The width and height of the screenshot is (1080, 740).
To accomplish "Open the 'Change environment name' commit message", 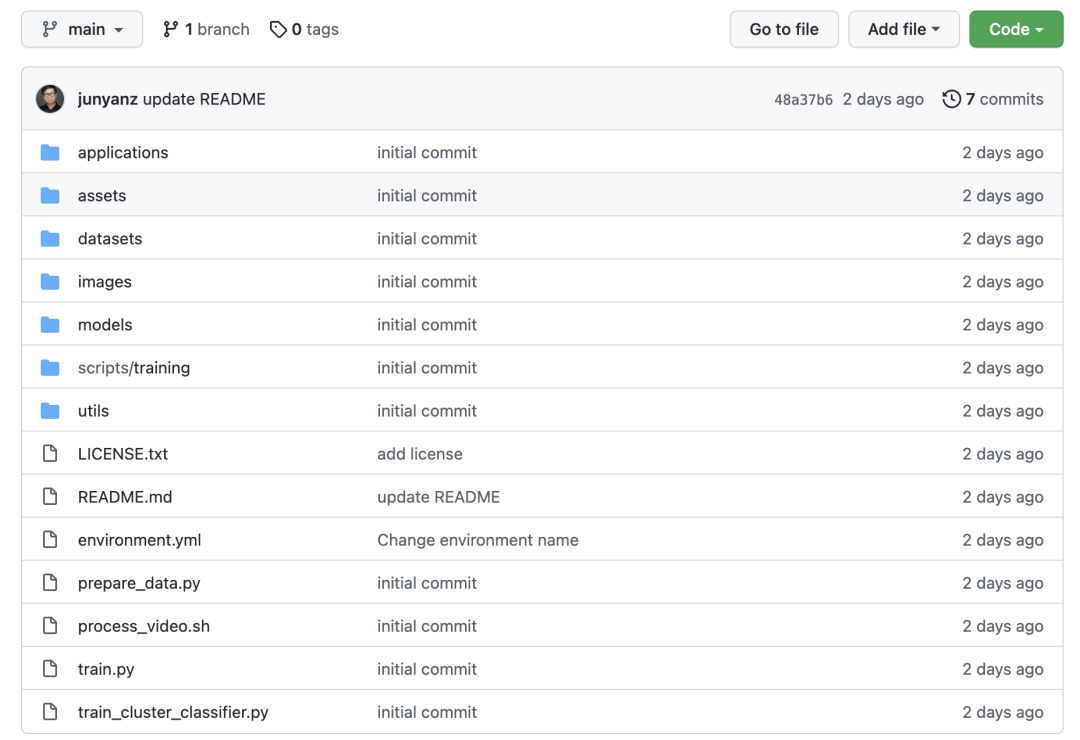I will tap(477, 540).
